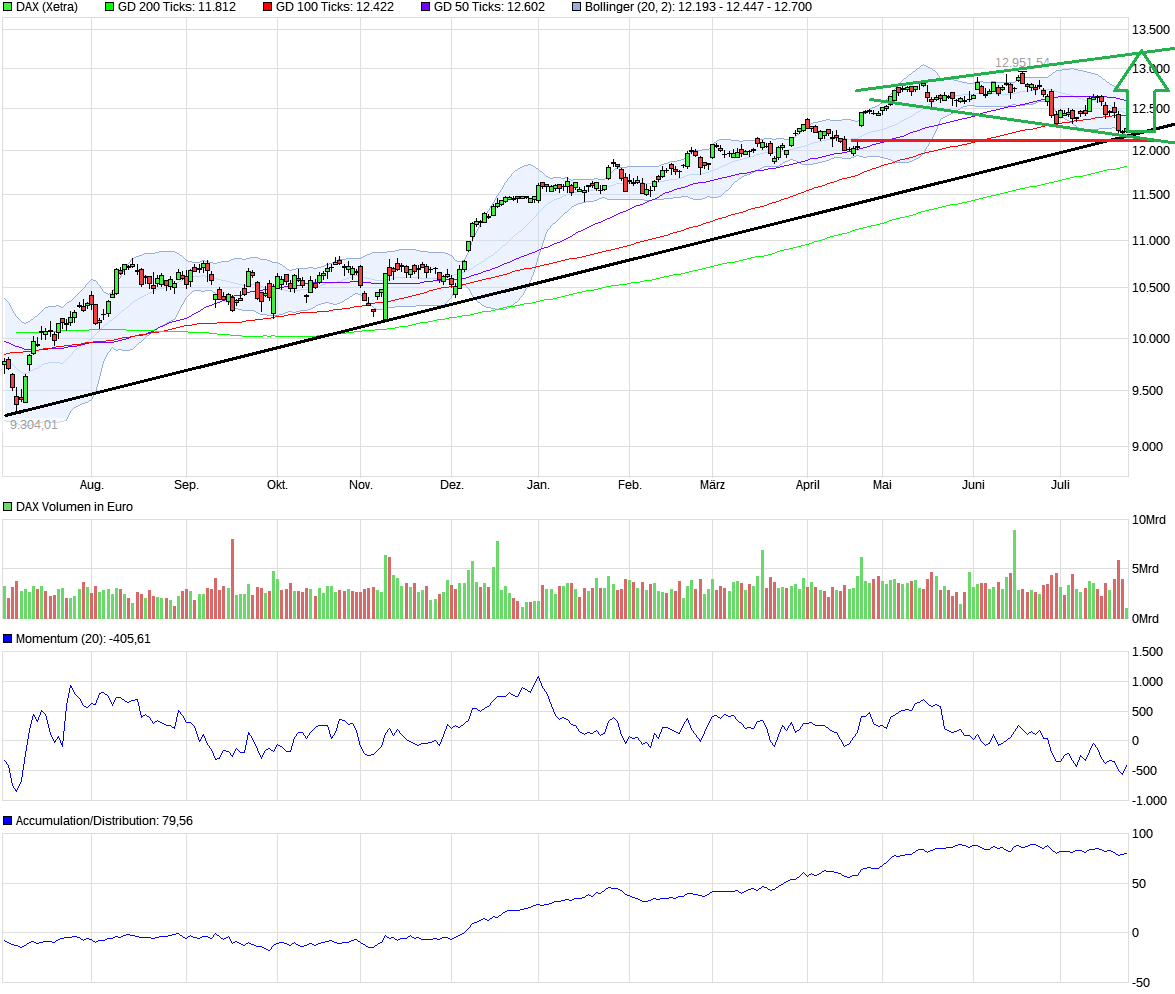1175x994 pixels.
Task: Click the GD 200 green legend square
Action: pos(109,7)
